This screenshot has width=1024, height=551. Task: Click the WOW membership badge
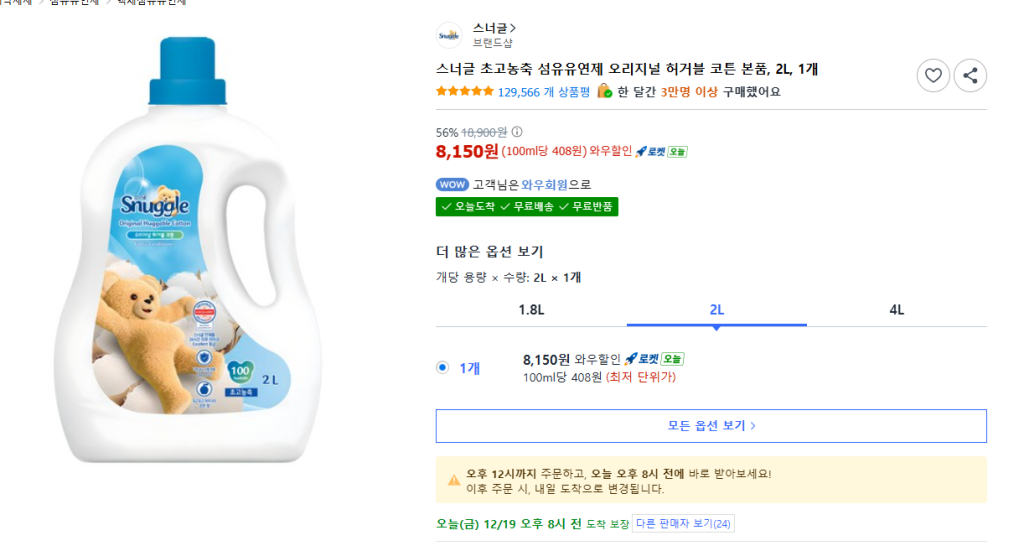pos(452,184)
